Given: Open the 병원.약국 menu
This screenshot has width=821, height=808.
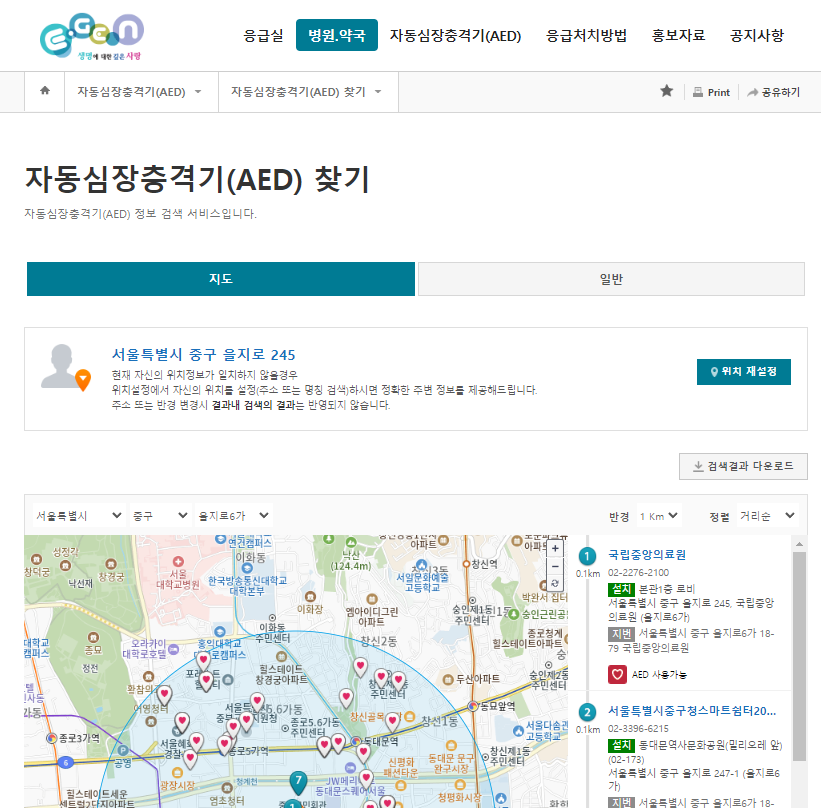Looking at the screenshot, I should pyautogui.click(x=337, y=35).
